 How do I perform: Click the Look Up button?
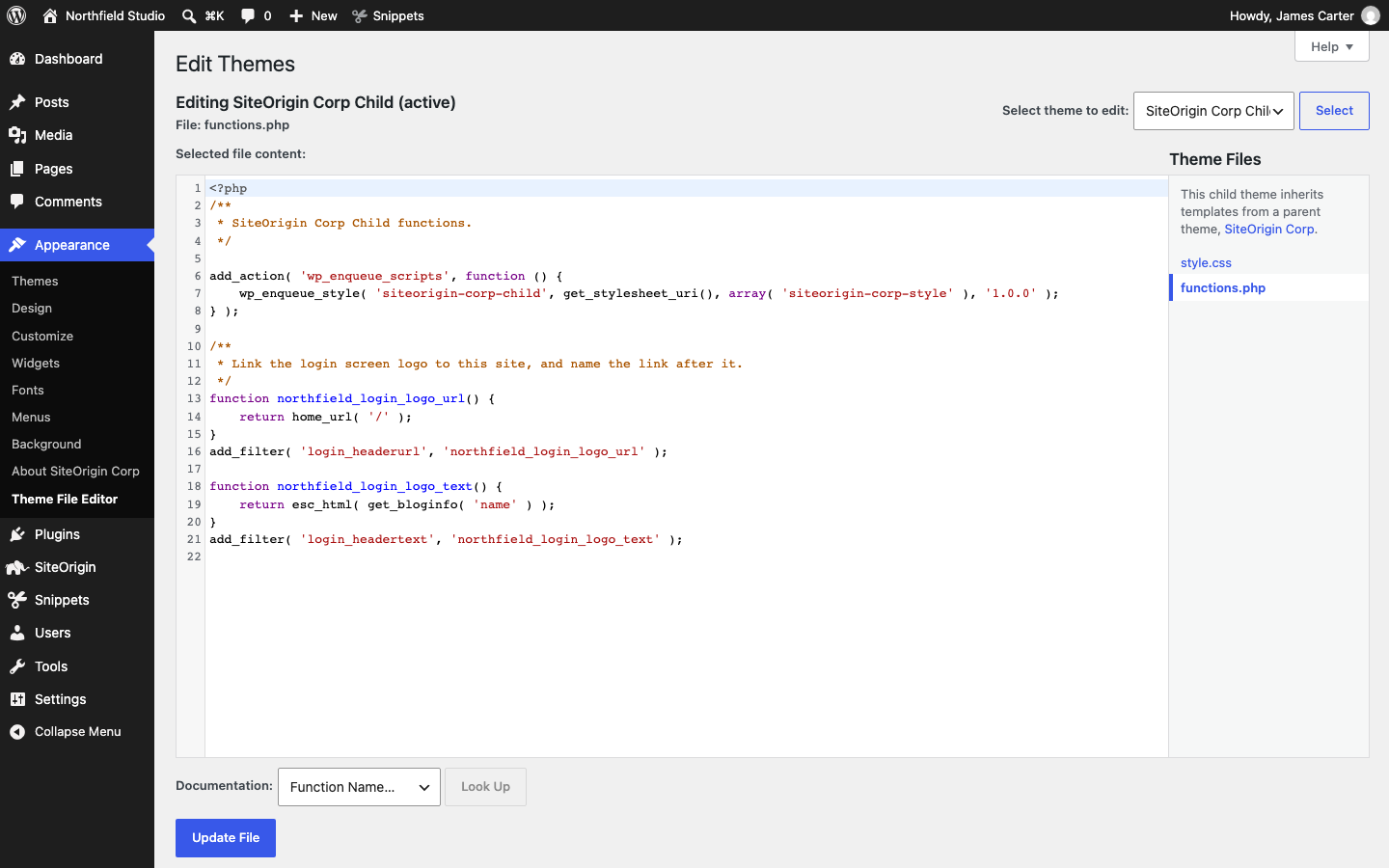pyautogui.click(x=485, y=787)
